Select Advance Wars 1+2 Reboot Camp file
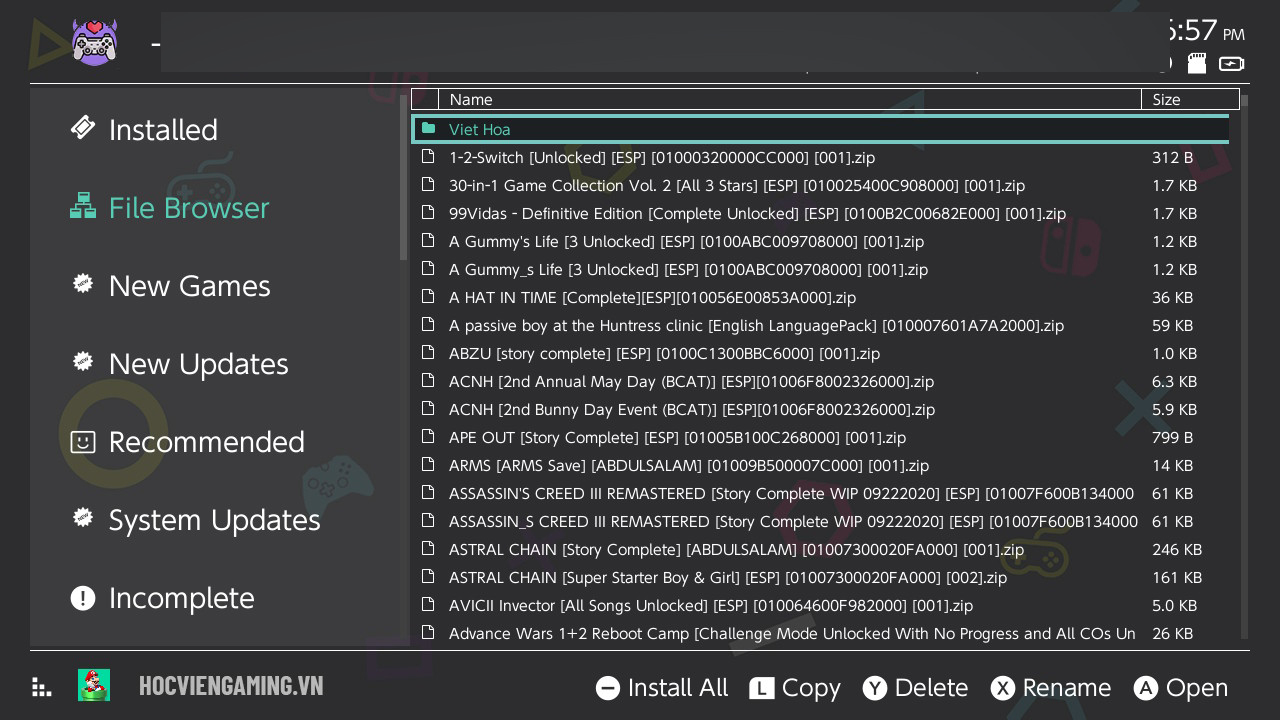Image resolution: width=1280 pixels, height=720 pixels. tap(820, 633)
